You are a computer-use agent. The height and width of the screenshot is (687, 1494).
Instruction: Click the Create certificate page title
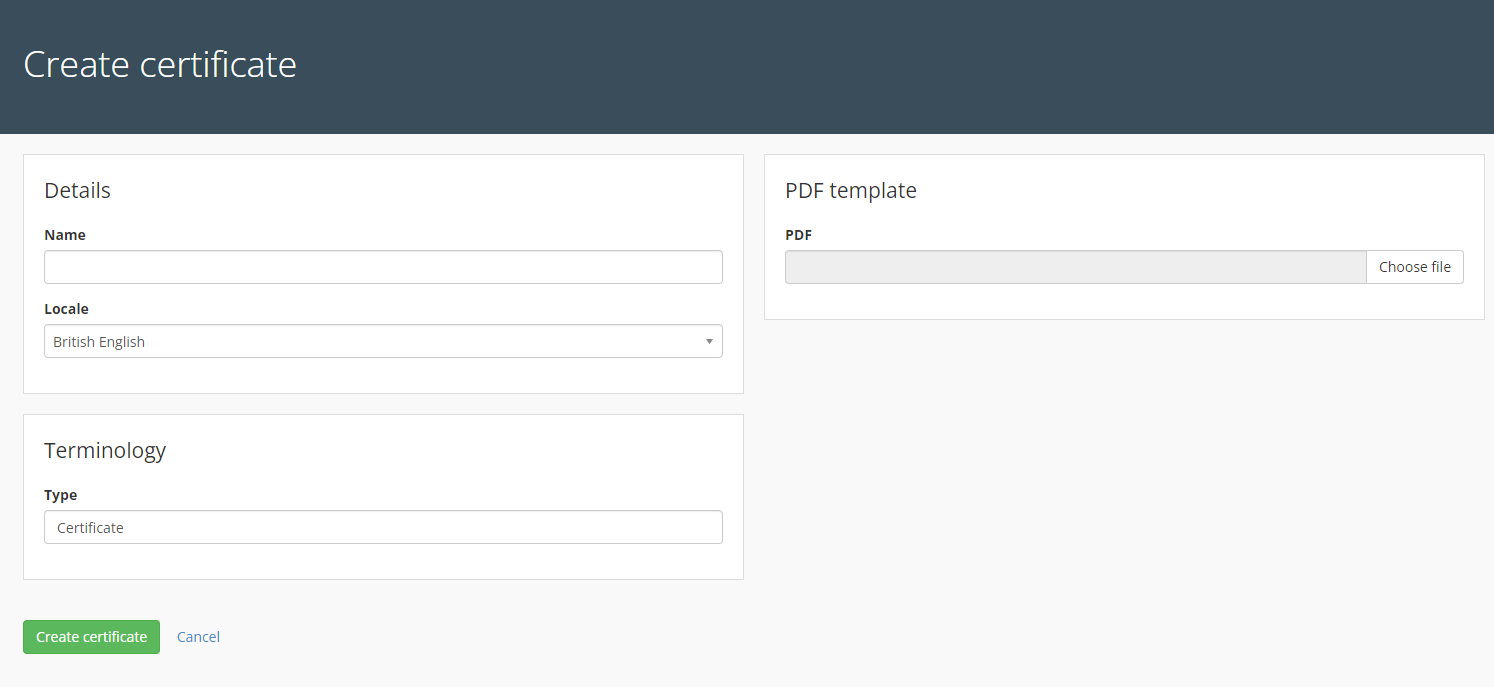(x=160, y=64)
